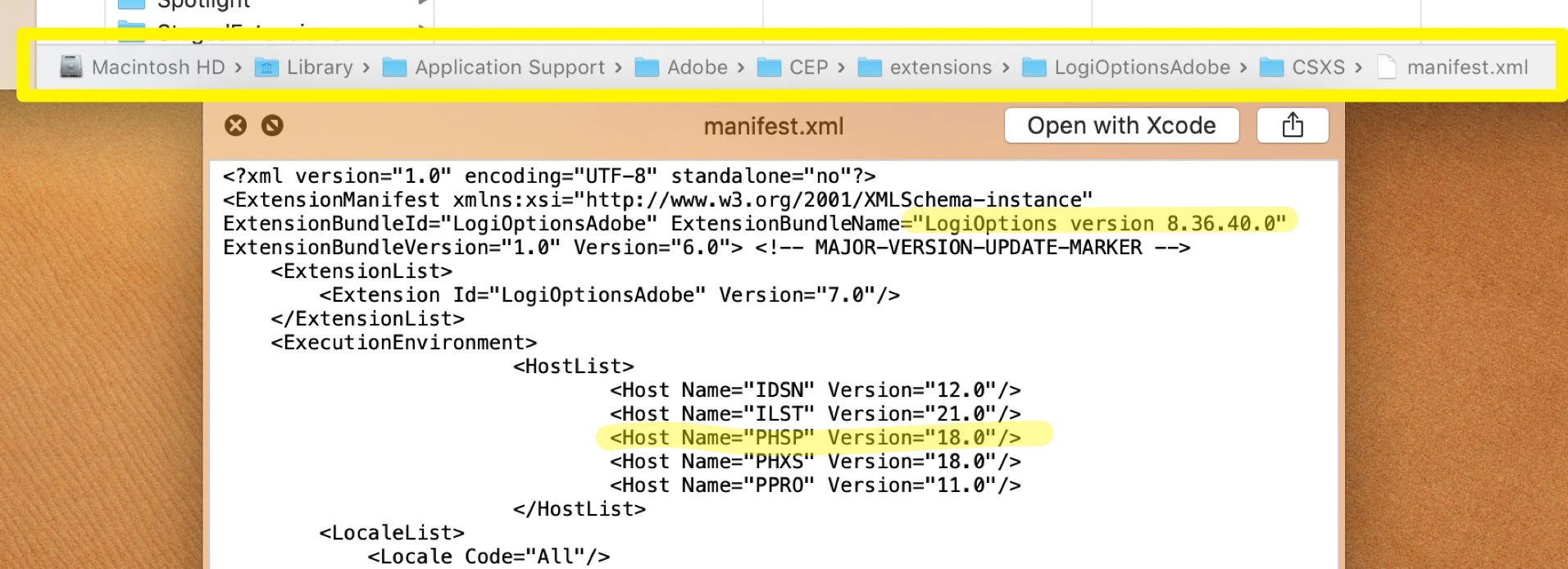This screenshot has width=1568, height=569.
Task: Select the CEP folder in path bar
Action: pos(793,67)
